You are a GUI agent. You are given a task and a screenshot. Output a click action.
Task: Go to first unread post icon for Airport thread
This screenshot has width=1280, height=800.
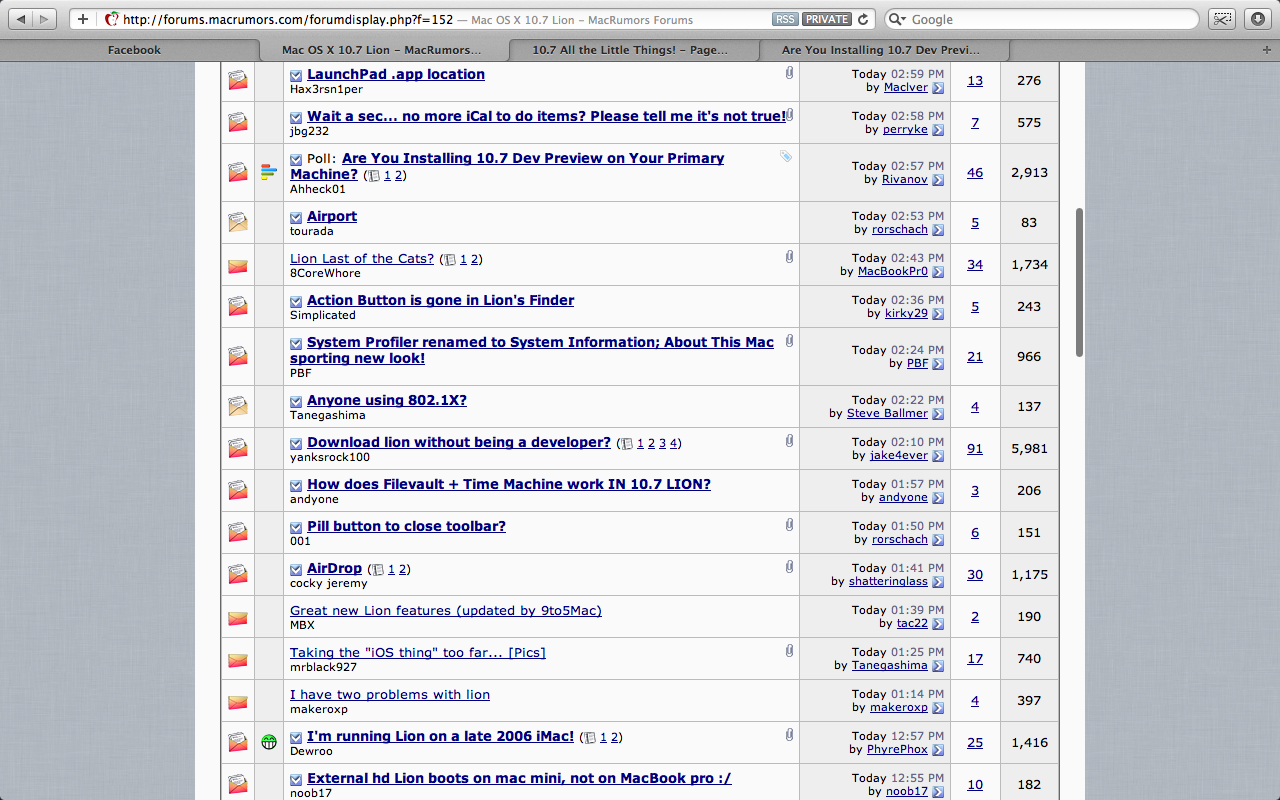[x=296, y=217]
